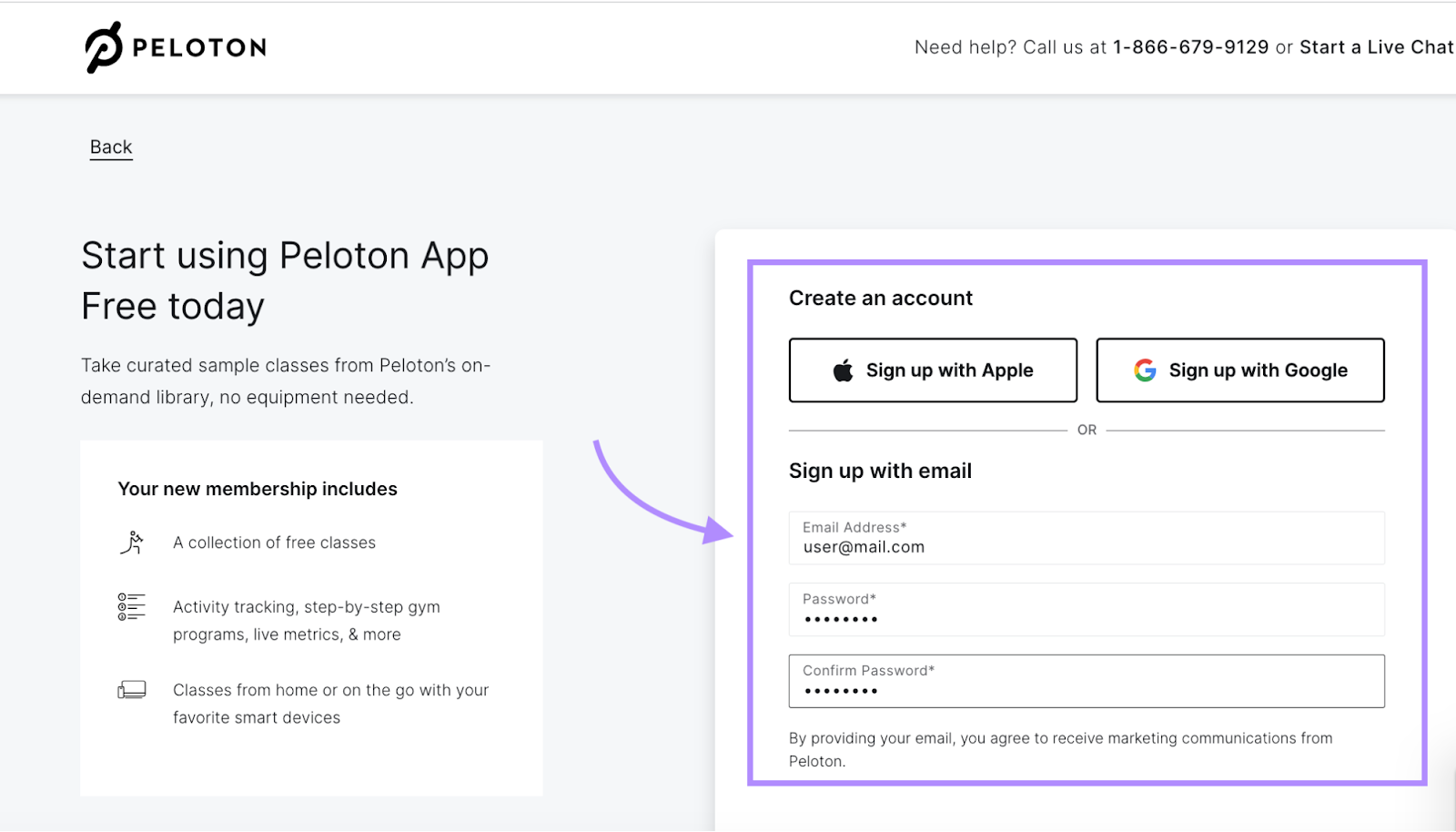Select the user@mail.com email text
The width and height of the screenshot is (1456, 832).
point(863,547)
